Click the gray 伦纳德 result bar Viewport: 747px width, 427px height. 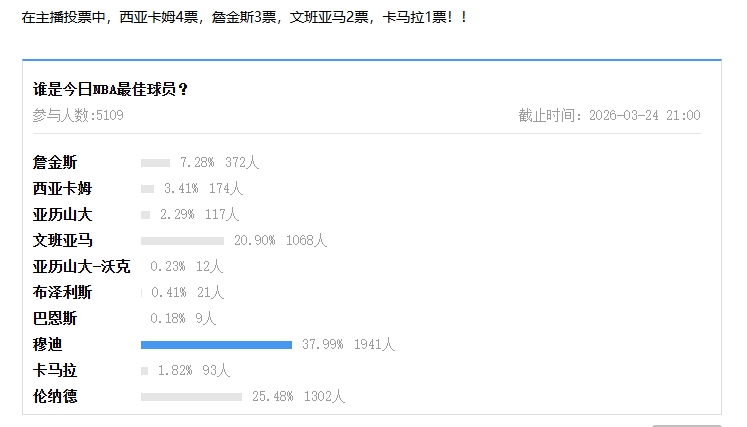(x=191, y=396)
